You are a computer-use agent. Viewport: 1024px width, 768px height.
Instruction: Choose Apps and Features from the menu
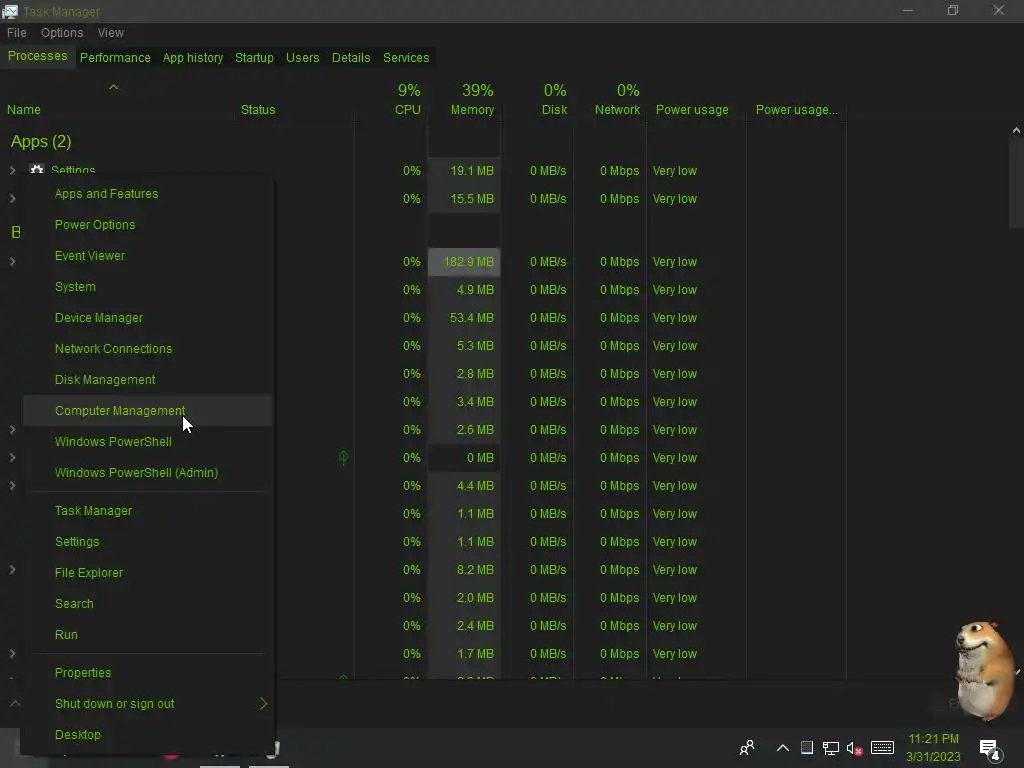(x=106, y=194)
